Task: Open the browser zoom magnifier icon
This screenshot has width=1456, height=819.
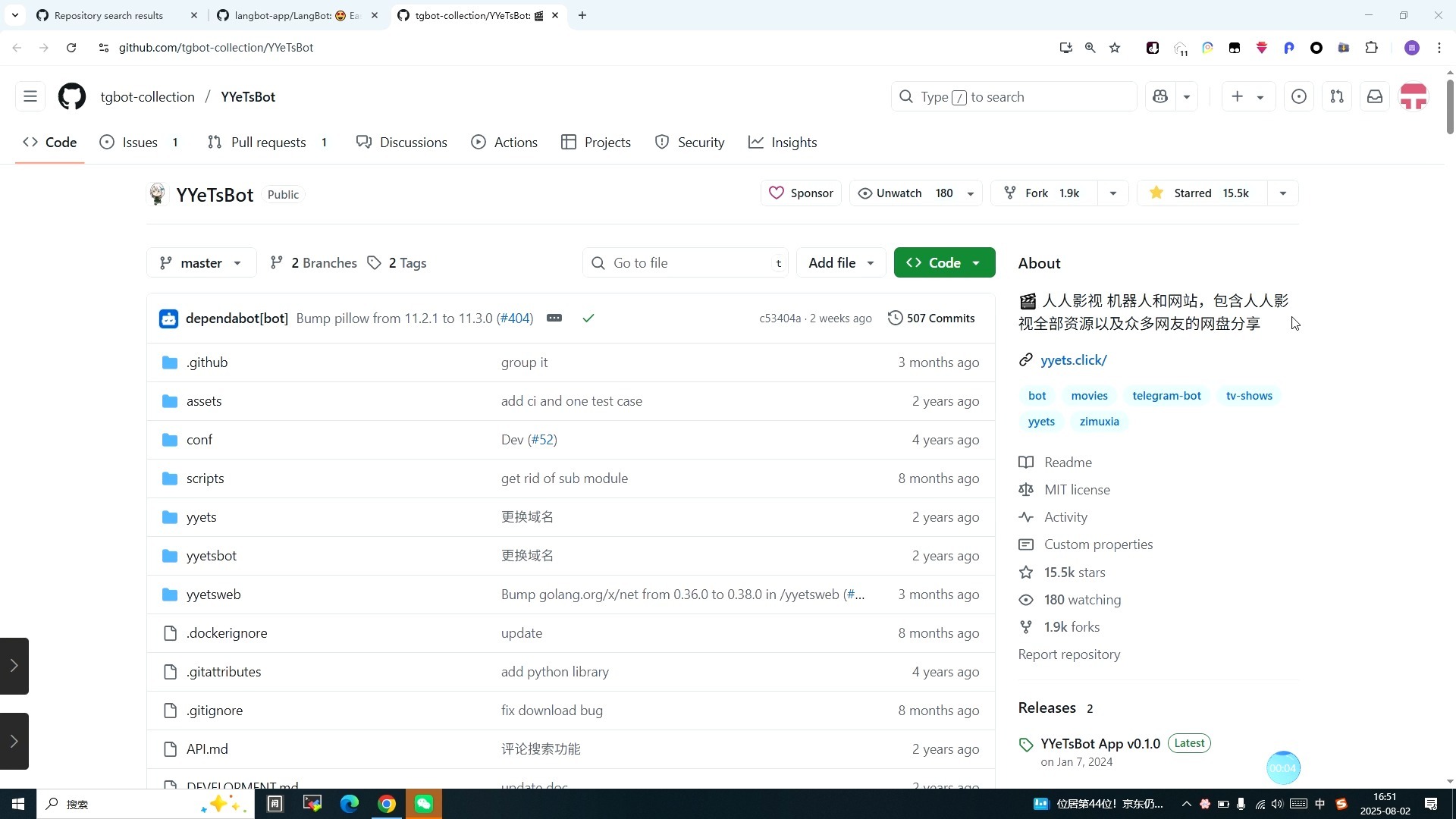Action: pyautogui.click(x=1090, y=48)
